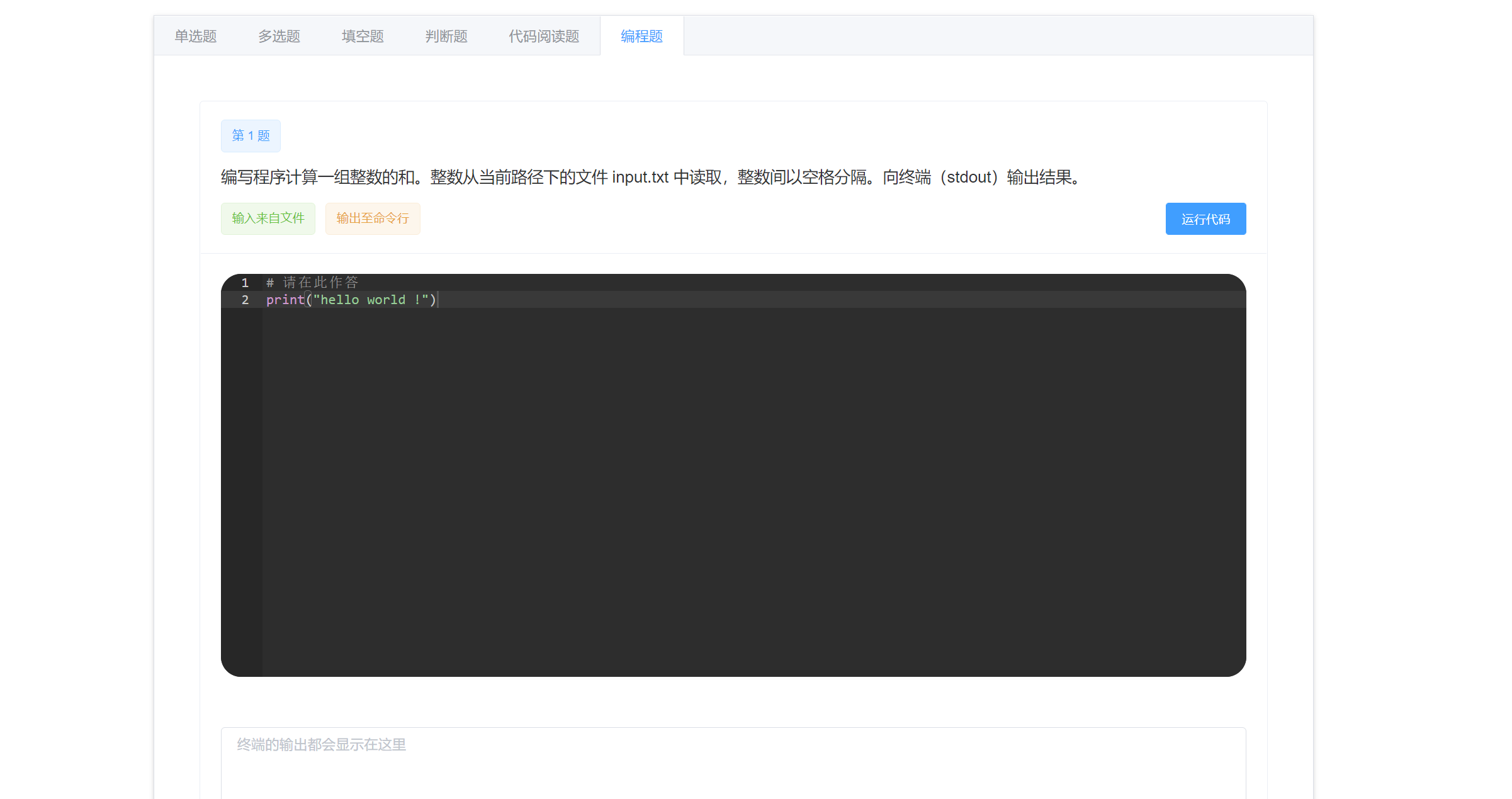Screen dimensions: 1512x799
Task: Open the 代码阅读题 tab
Action: [544, 37]
